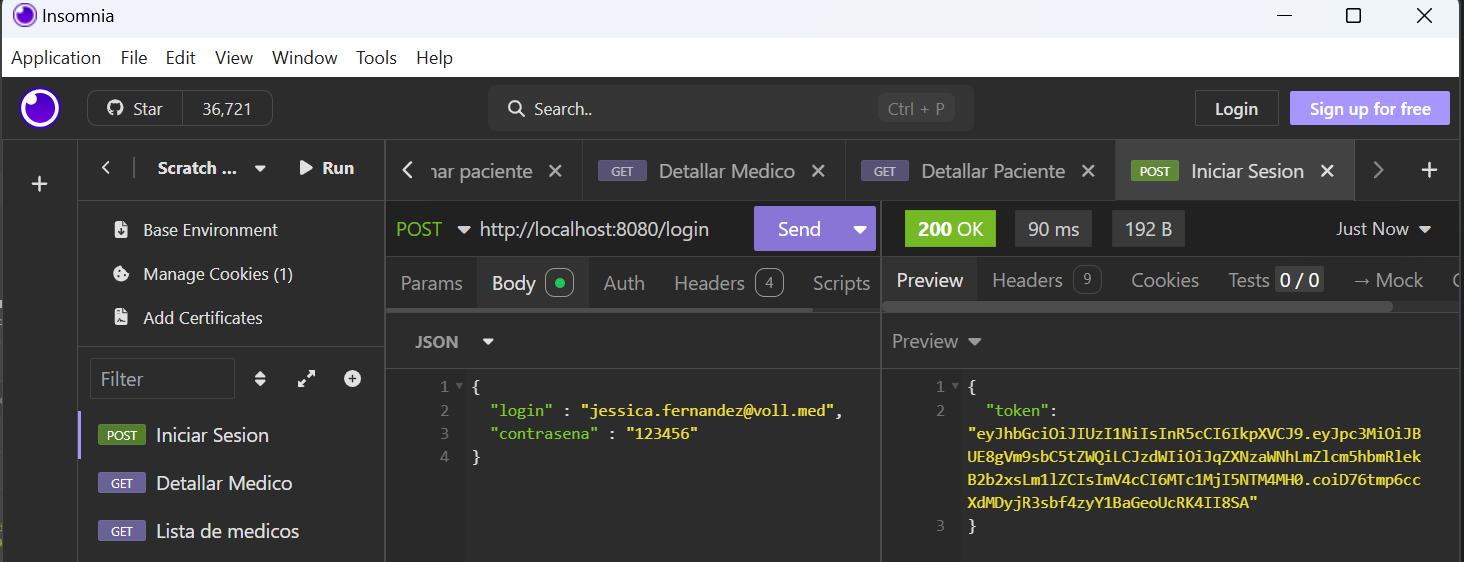Open the response Preview tab
Viewport: 1464px width, 562px height.
click(929, 280)
